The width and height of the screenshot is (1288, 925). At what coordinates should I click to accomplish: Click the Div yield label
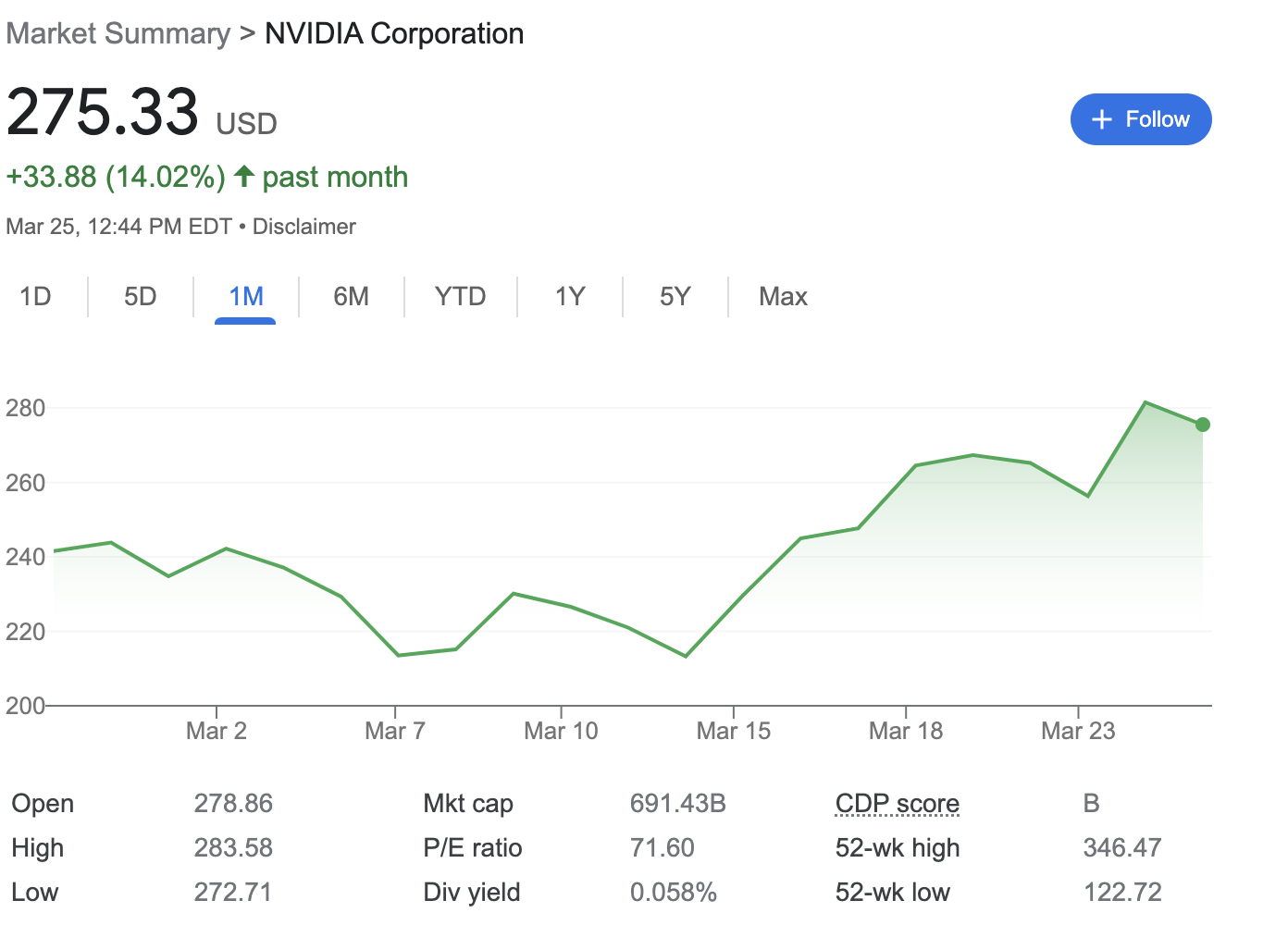[x=472, y=892]
